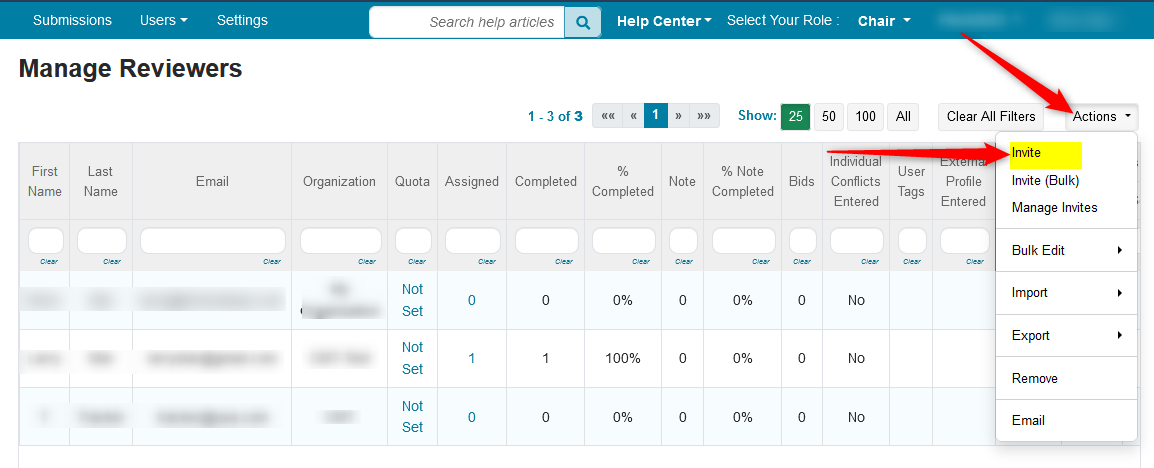
Task: Open assigned count 0 in first row
Action: (x=472, y=300)
